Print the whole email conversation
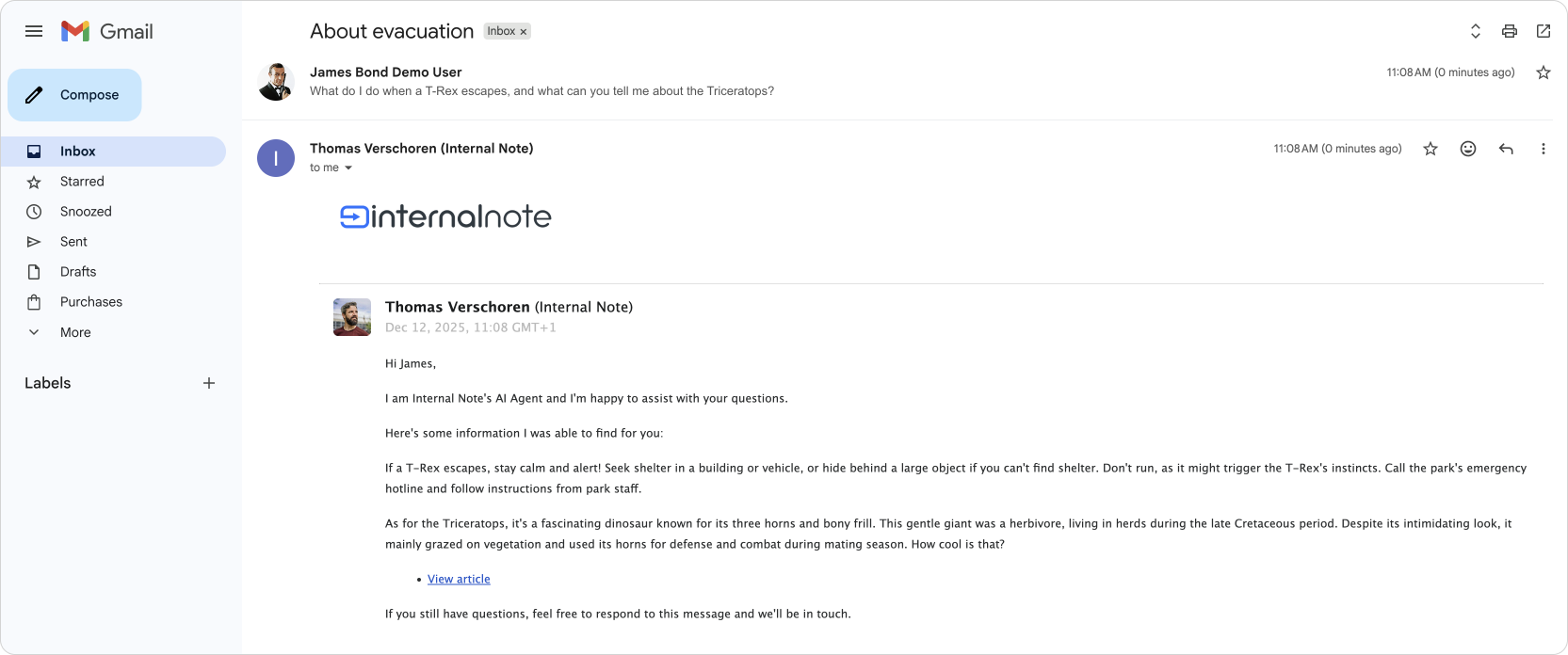The image size is (1568, 655). tap(1510, 31)
